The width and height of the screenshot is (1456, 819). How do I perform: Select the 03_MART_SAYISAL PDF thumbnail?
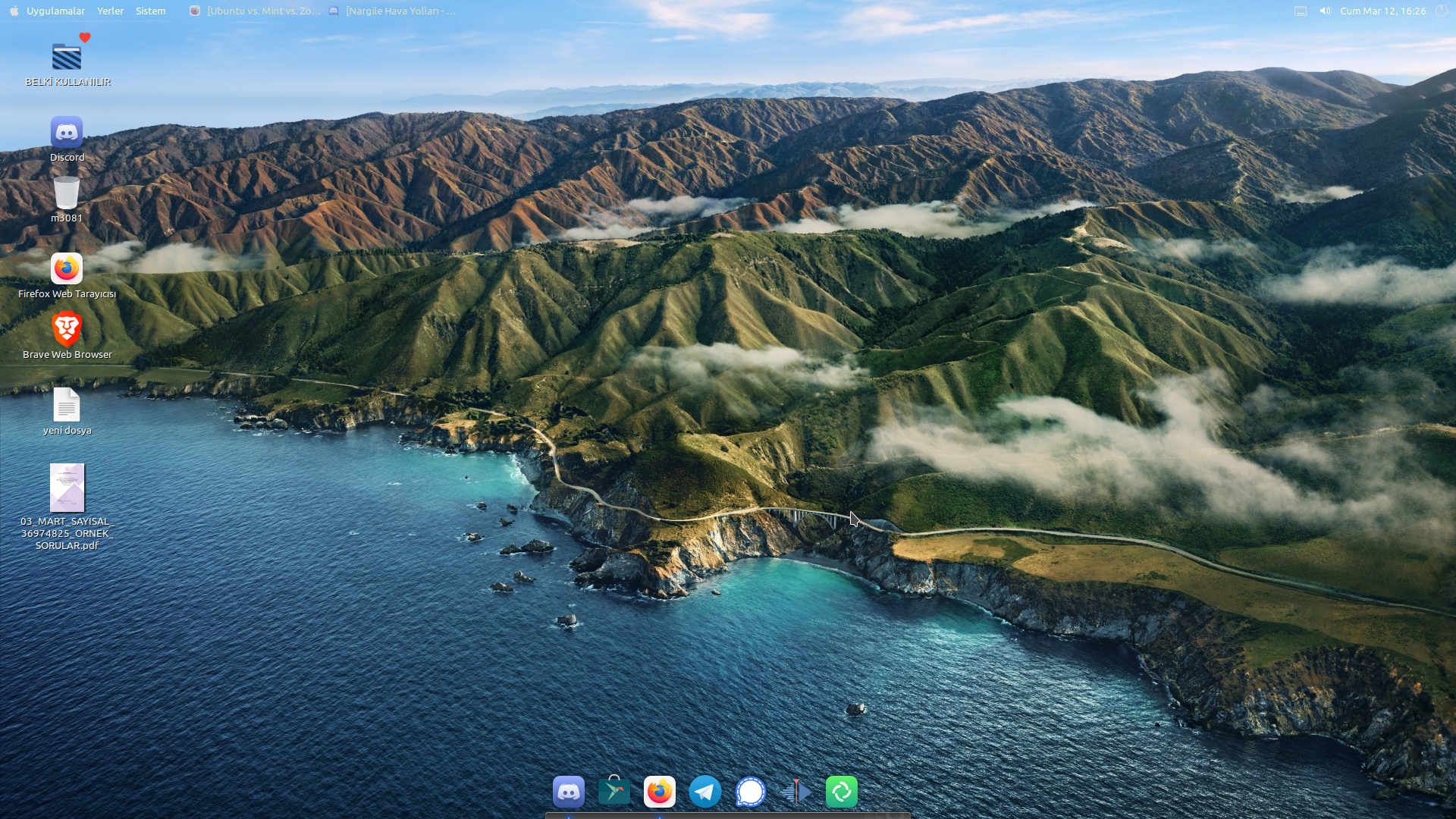pos(67,488)
